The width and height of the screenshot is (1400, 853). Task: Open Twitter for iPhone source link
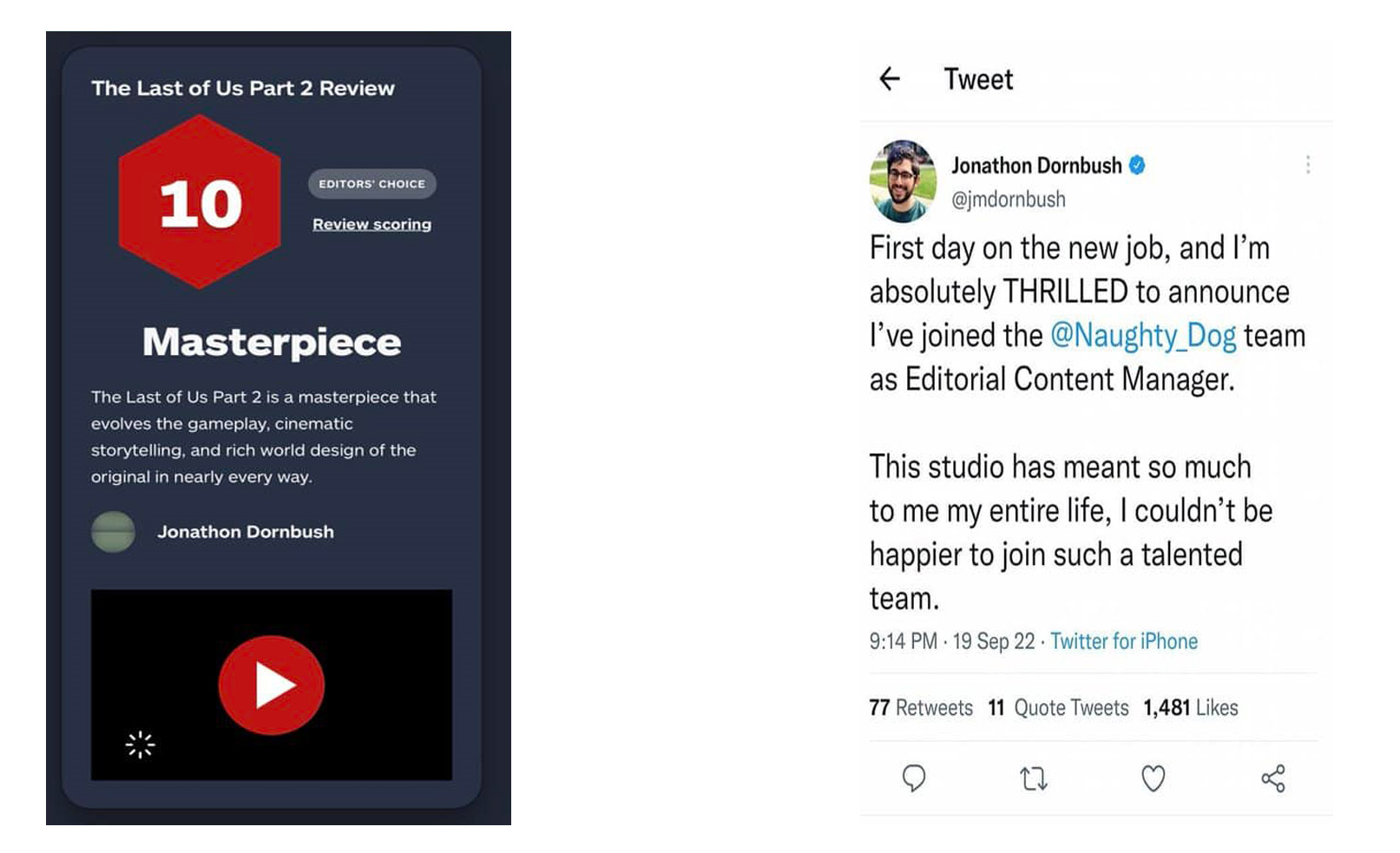coord(1124,641)
